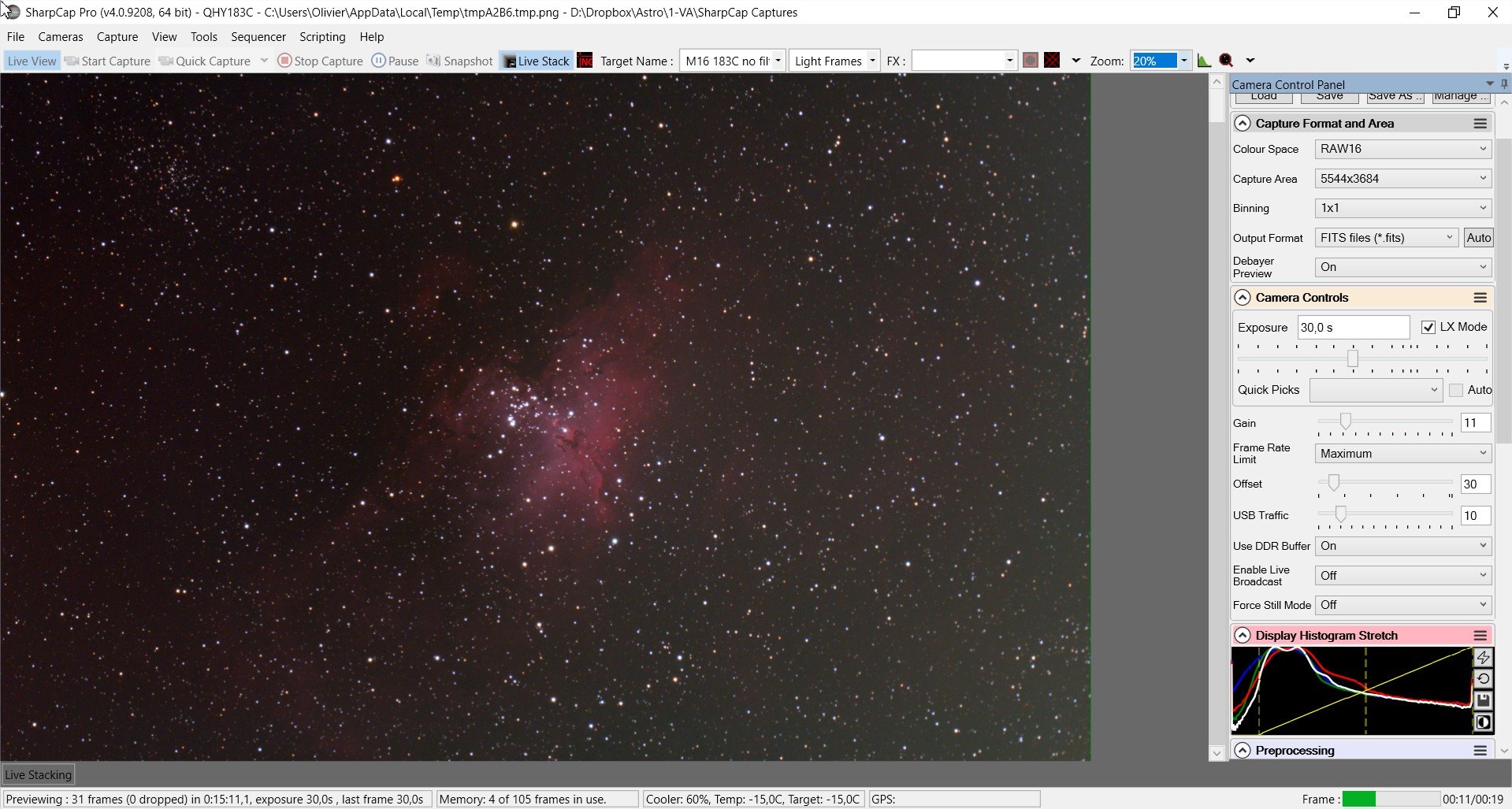Open the Sequencer menu
This screenshot has height=809, width=1512.
pos(258,37)
